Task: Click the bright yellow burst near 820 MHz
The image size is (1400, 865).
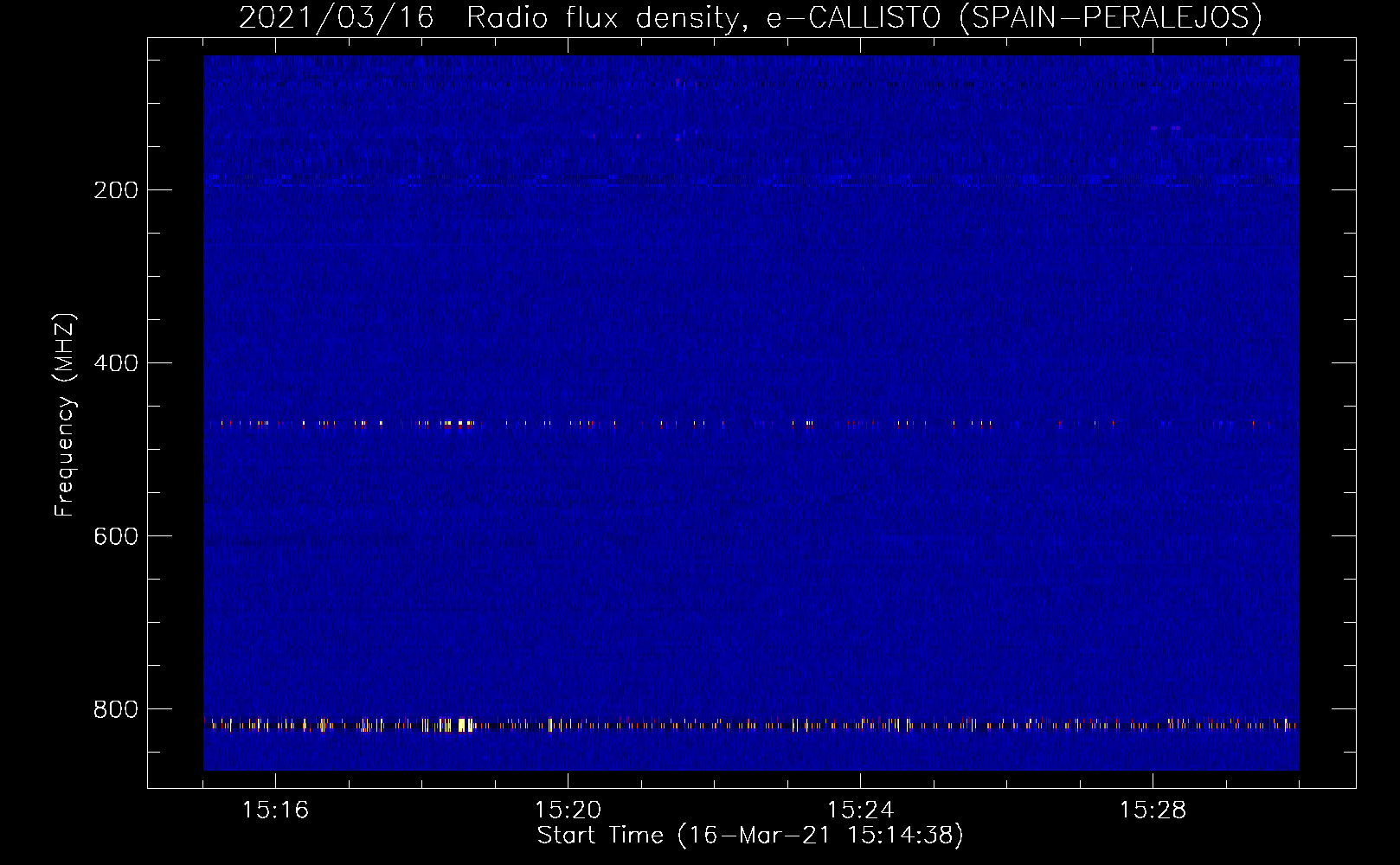Action: point(466,725)
